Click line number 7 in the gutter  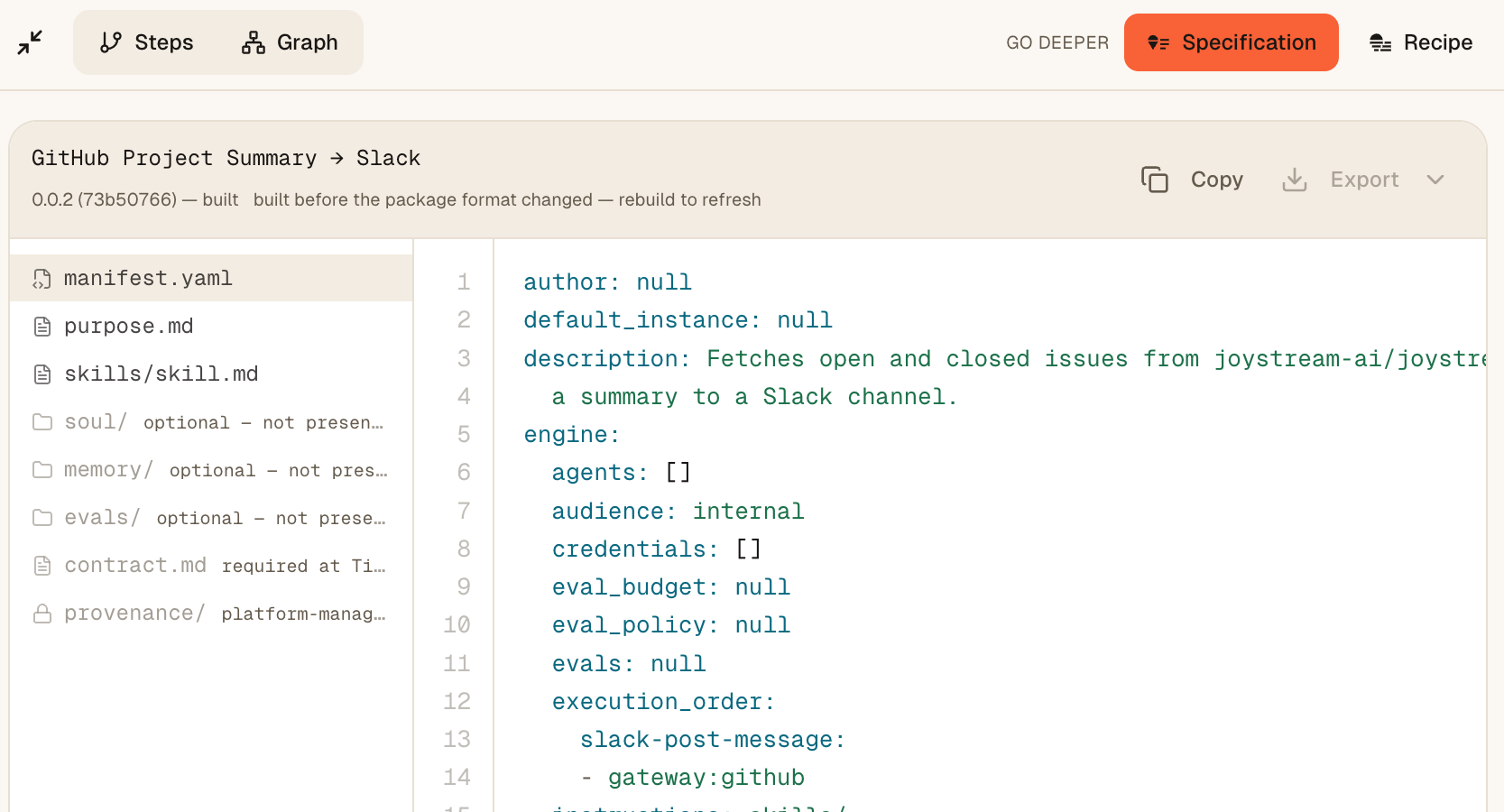click(464, 512)
